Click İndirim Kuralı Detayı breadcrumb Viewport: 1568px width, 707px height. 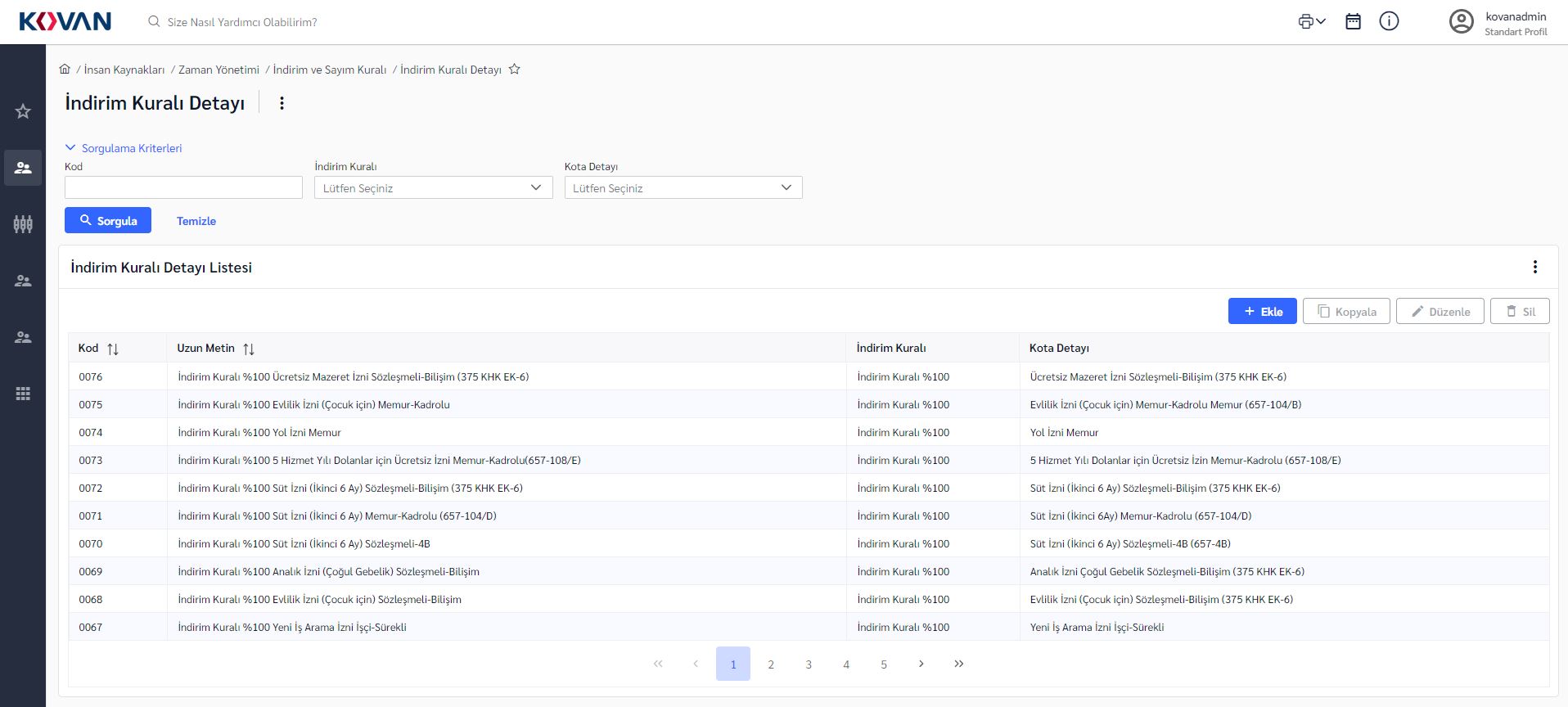(x=451, y=70)
